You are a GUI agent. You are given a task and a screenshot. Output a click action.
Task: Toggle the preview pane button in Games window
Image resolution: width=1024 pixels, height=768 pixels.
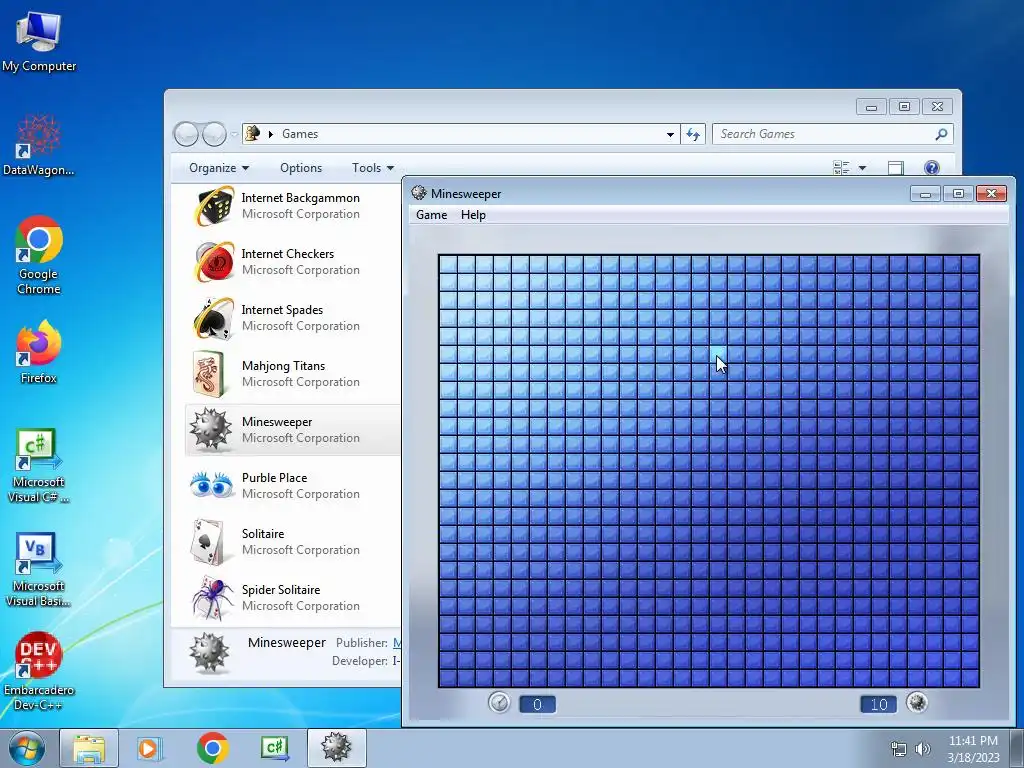[896, 168]
